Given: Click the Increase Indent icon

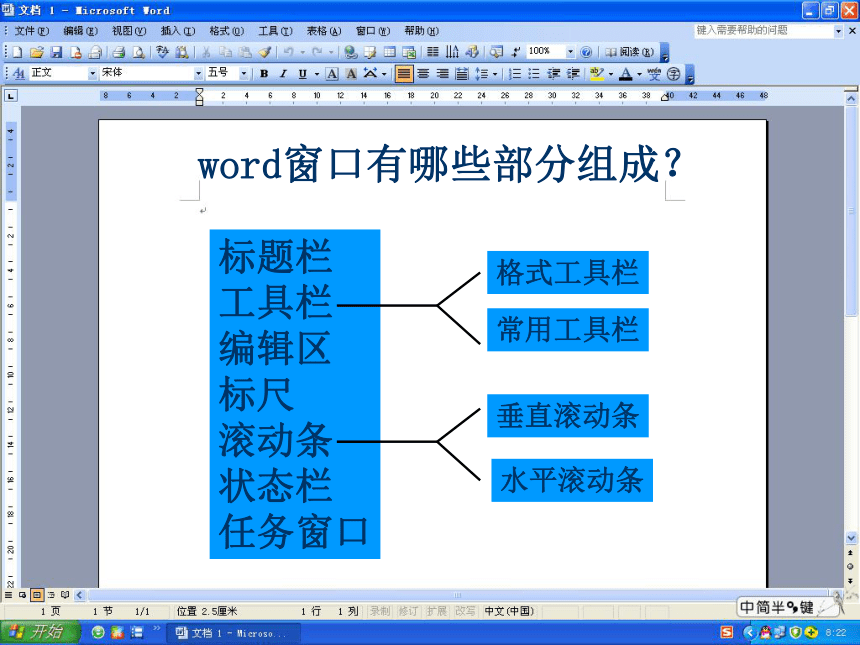Looking at the screenshot, I should (573, 73).
